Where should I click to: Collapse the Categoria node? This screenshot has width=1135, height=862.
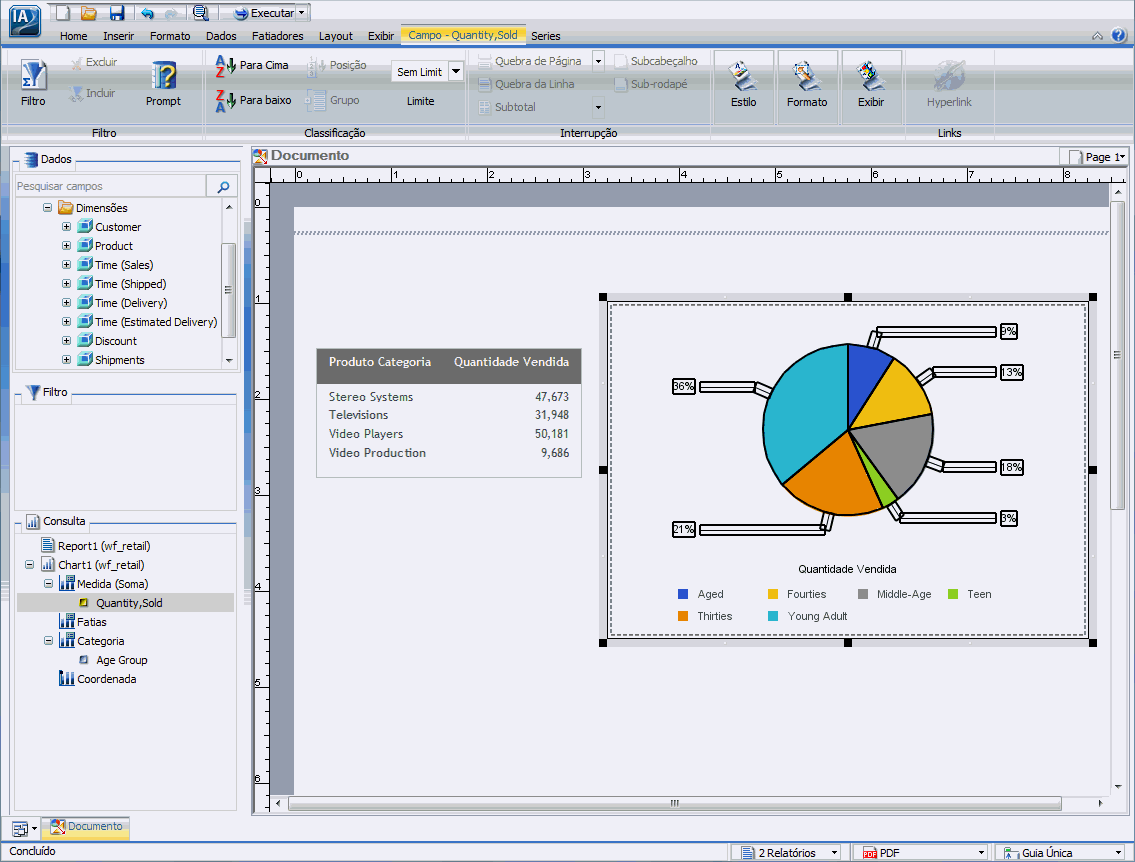tap(48, 641)
